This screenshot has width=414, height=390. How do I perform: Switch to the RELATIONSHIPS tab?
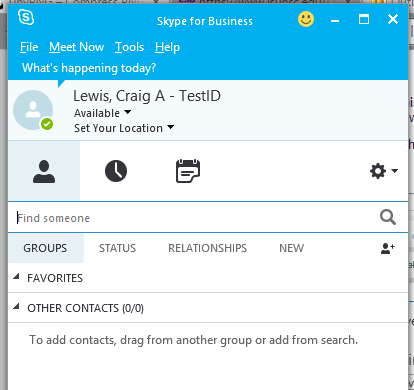point(207,248)
